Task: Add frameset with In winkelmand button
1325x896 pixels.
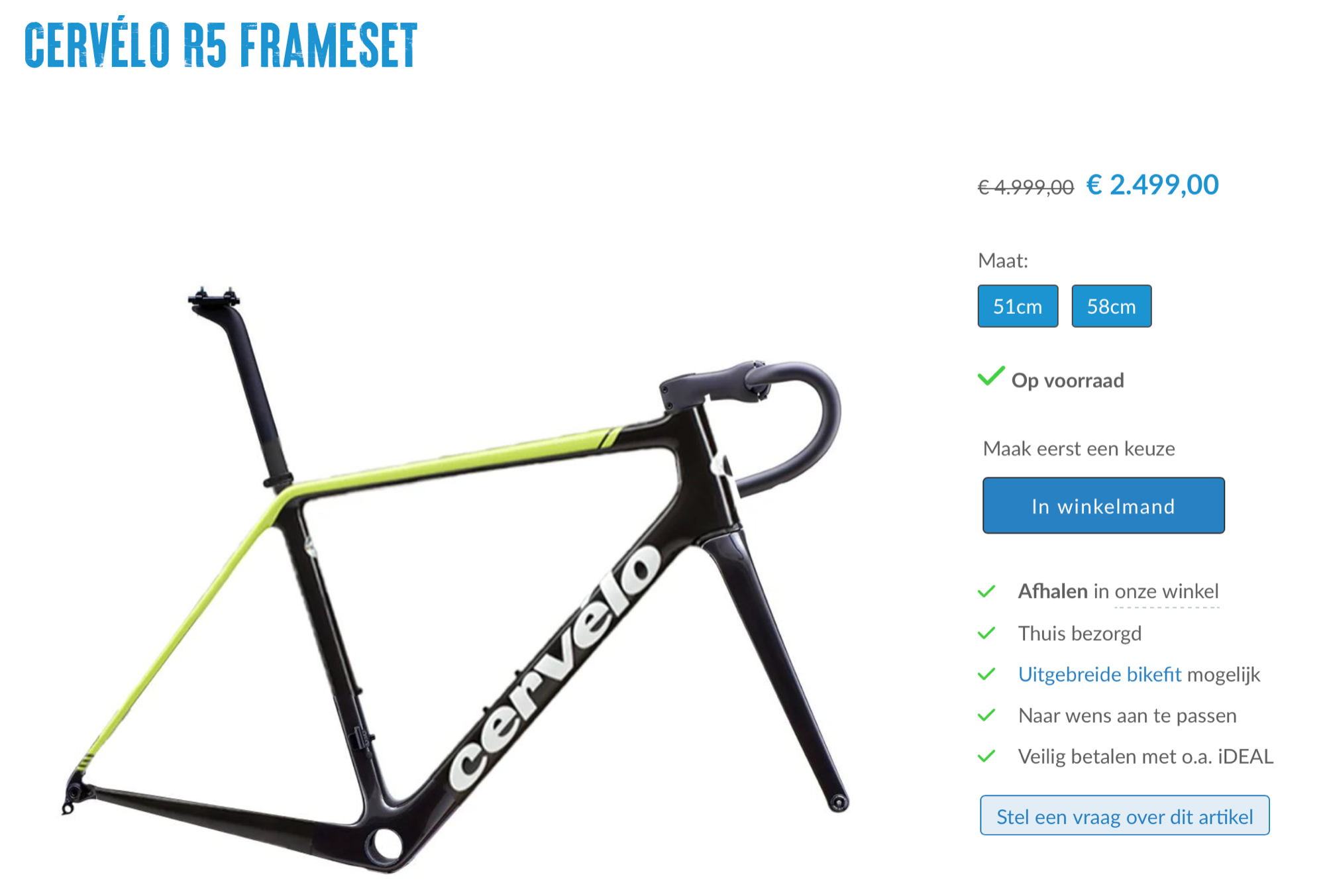Action: point(1104,505)
